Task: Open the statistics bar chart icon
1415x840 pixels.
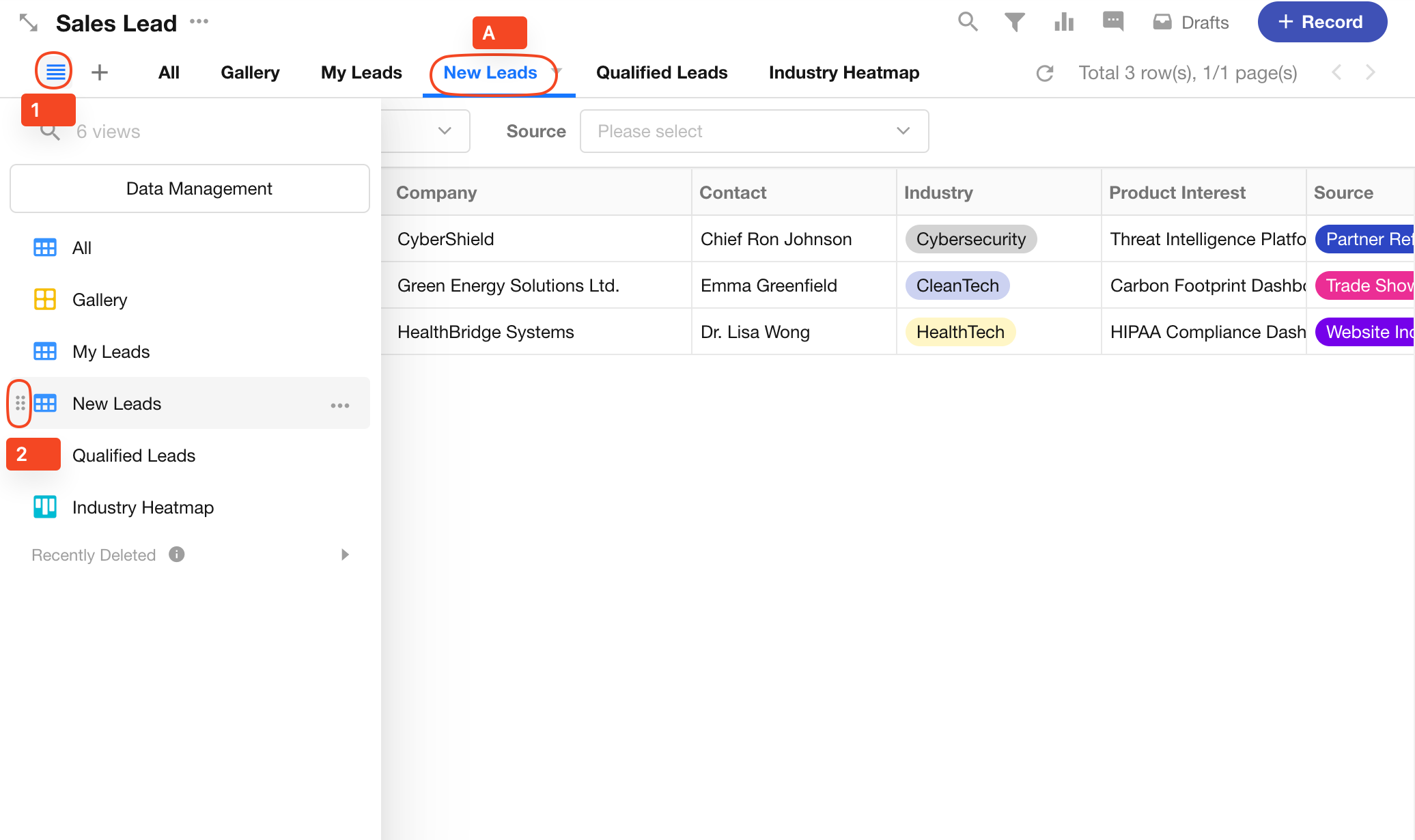Action: [1063, 22]
